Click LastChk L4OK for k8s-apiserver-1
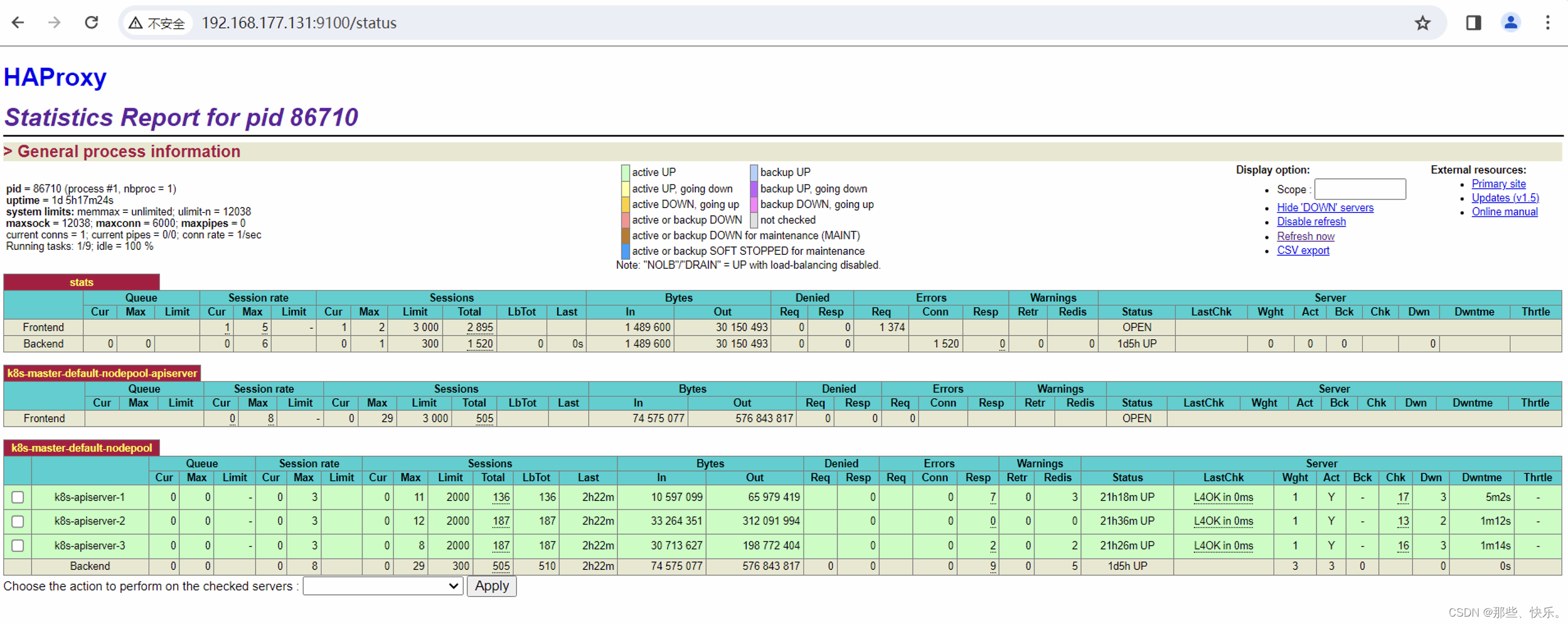1568x624 pixels. tap(1223, 497)
